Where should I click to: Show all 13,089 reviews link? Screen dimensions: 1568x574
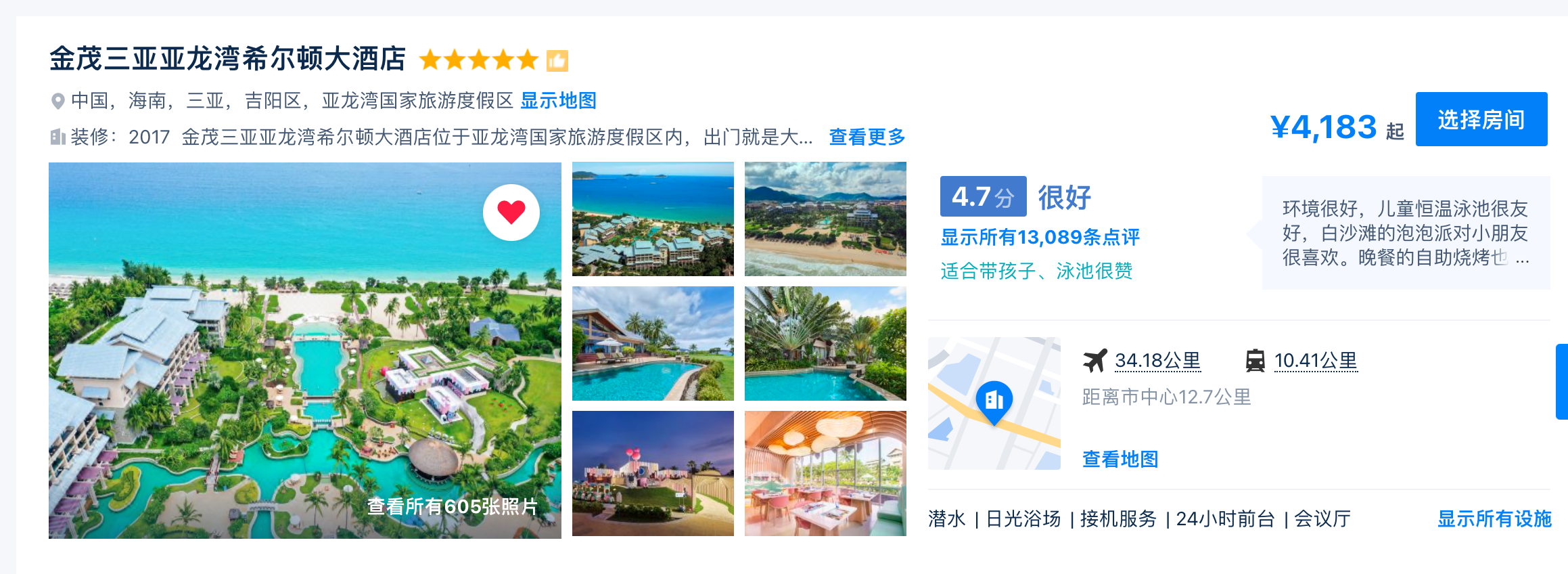coord(1040,238)
